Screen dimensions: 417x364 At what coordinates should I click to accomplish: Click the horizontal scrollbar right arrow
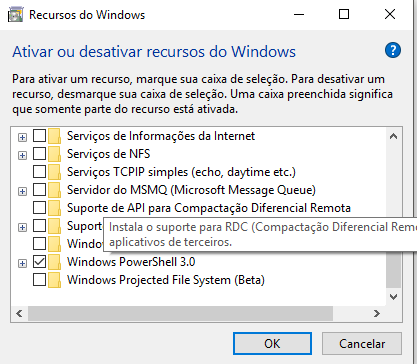click(x=377, y=313)
